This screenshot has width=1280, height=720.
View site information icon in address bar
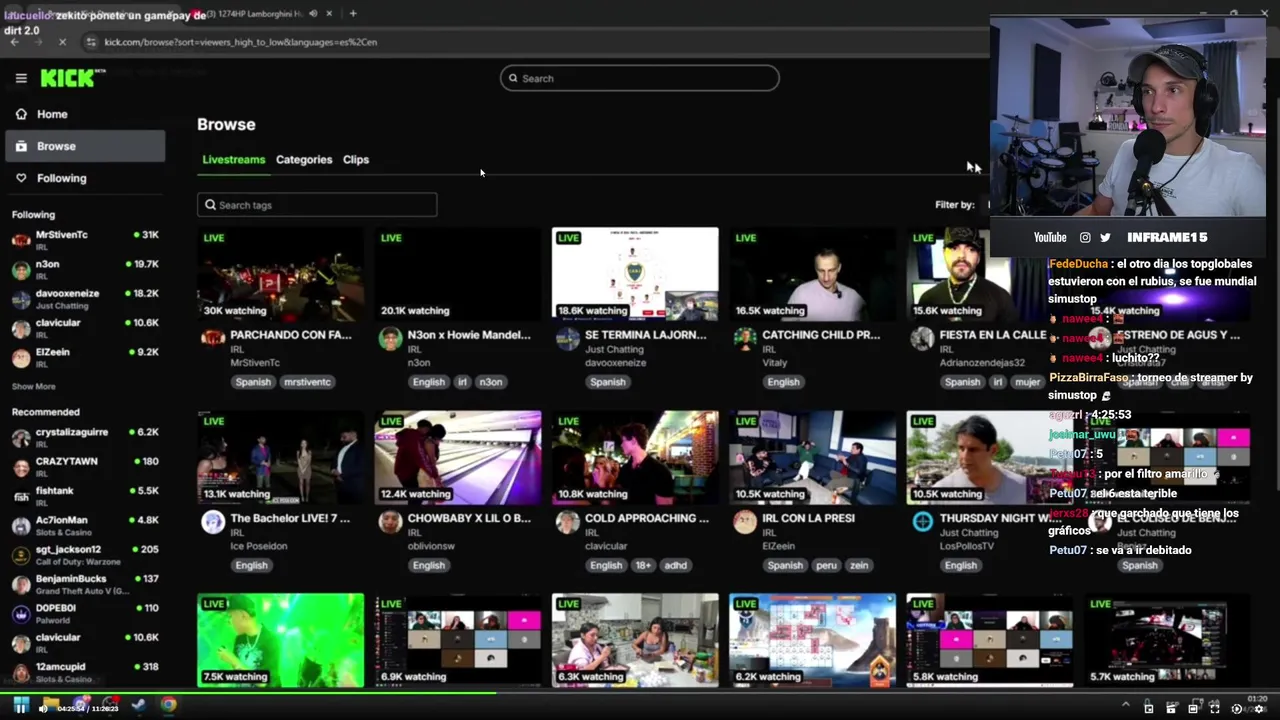click(x=91, y=42)
